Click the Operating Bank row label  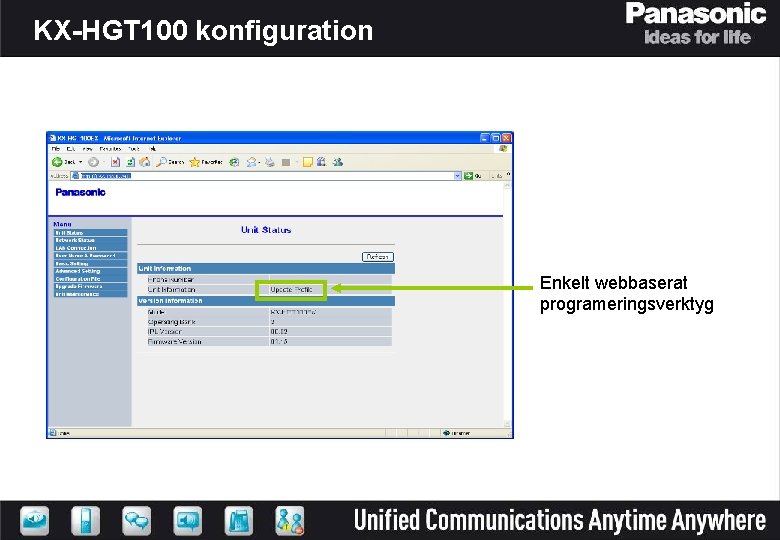(172, 322)
